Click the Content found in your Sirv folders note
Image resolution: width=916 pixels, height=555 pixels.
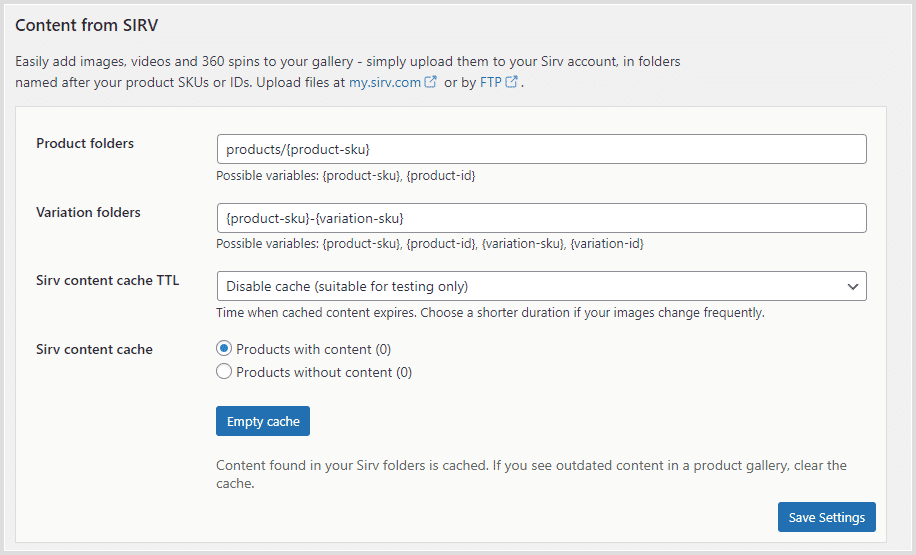click(531, 474)
